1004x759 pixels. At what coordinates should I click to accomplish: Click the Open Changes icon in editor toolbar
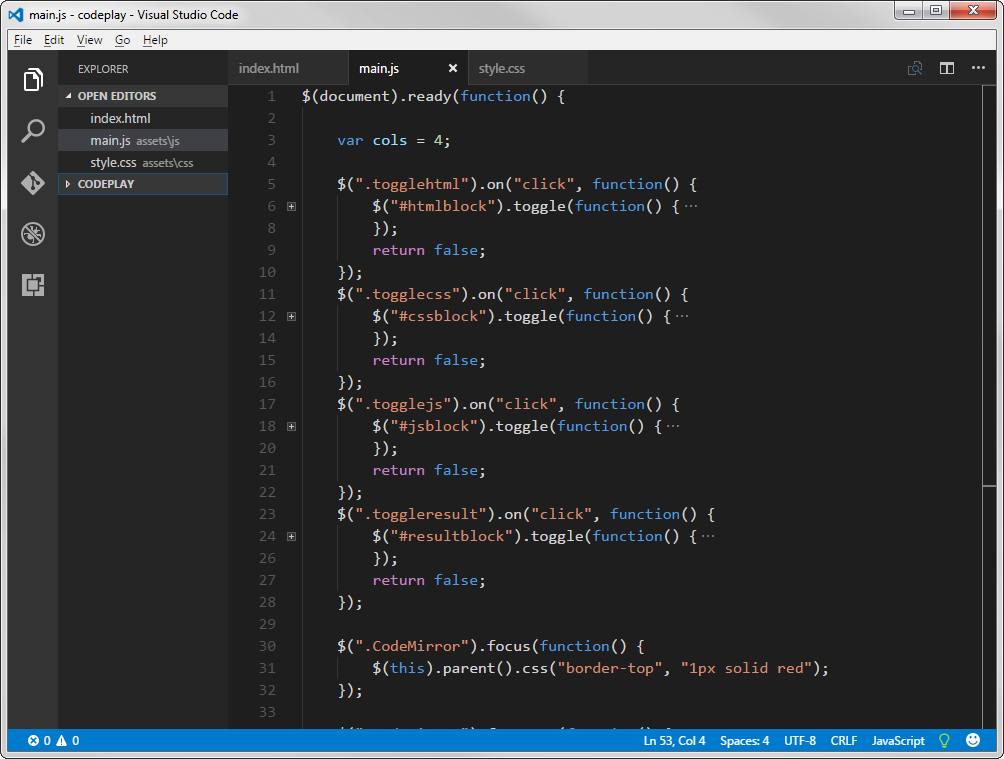pyautogui.click(x=914, y=69)
